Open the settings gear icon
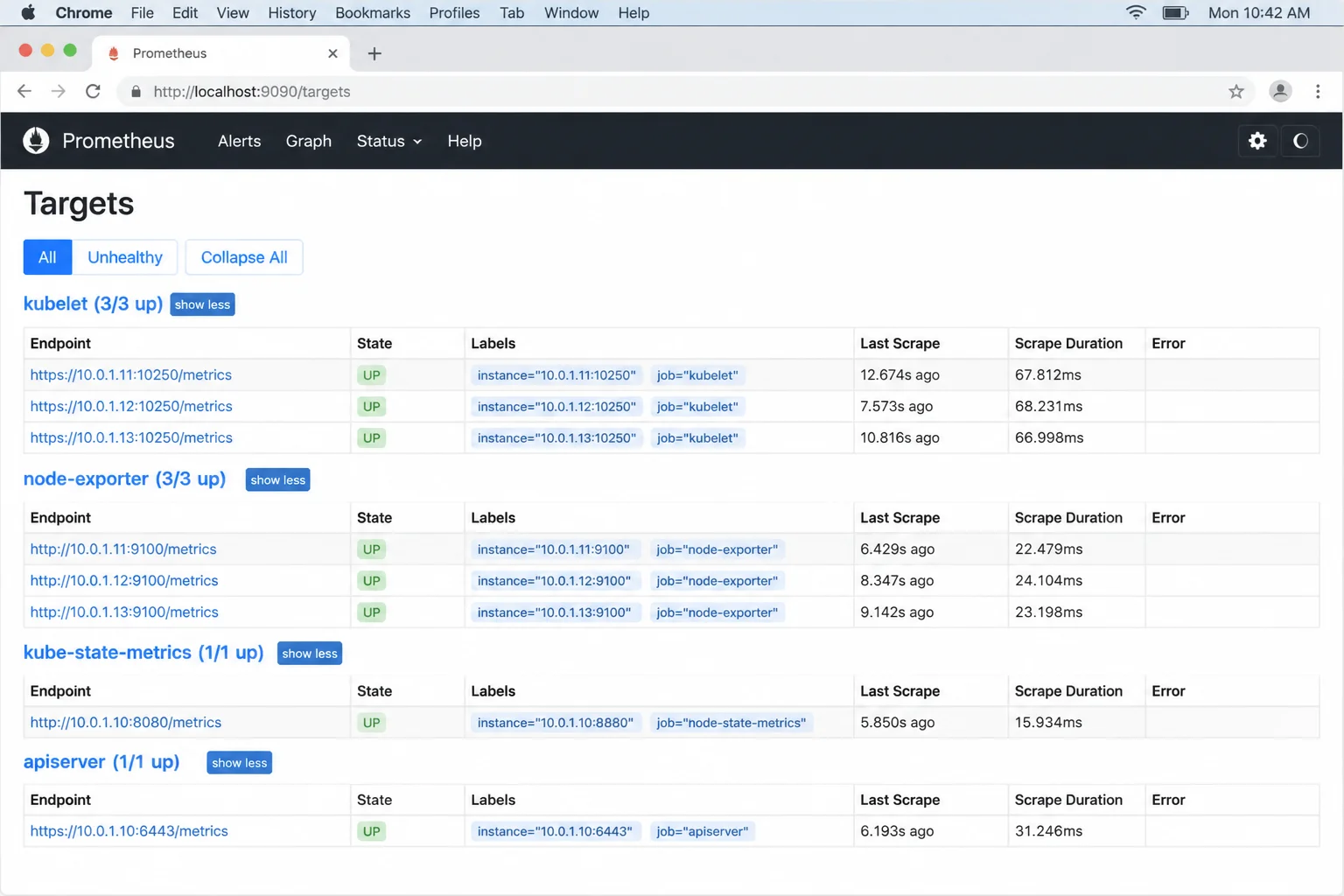Viewport: 1344px width, 896px height. [x=1257, y=141]
